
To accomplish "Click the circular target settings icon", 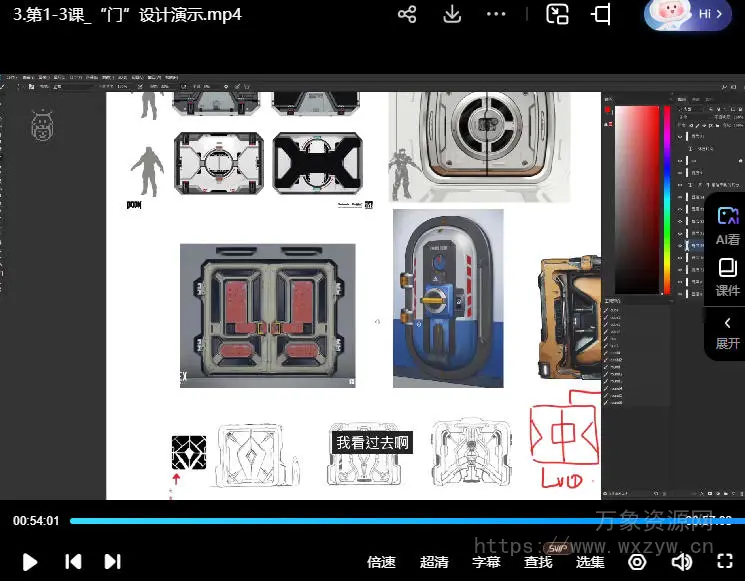I will (637, 562).
